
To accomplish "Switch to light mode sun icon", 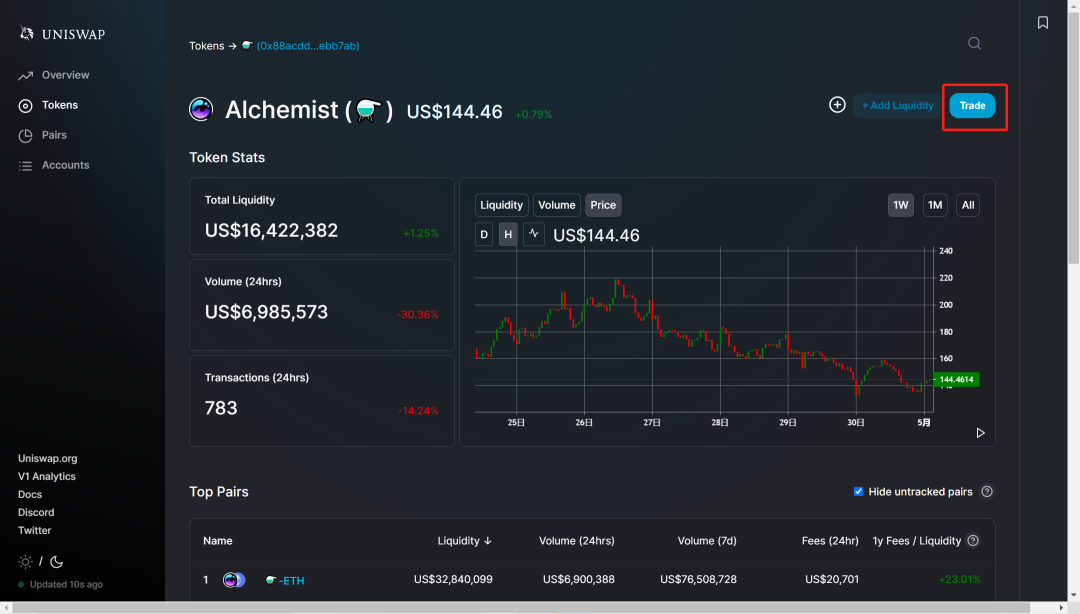I will coord(25,562).
